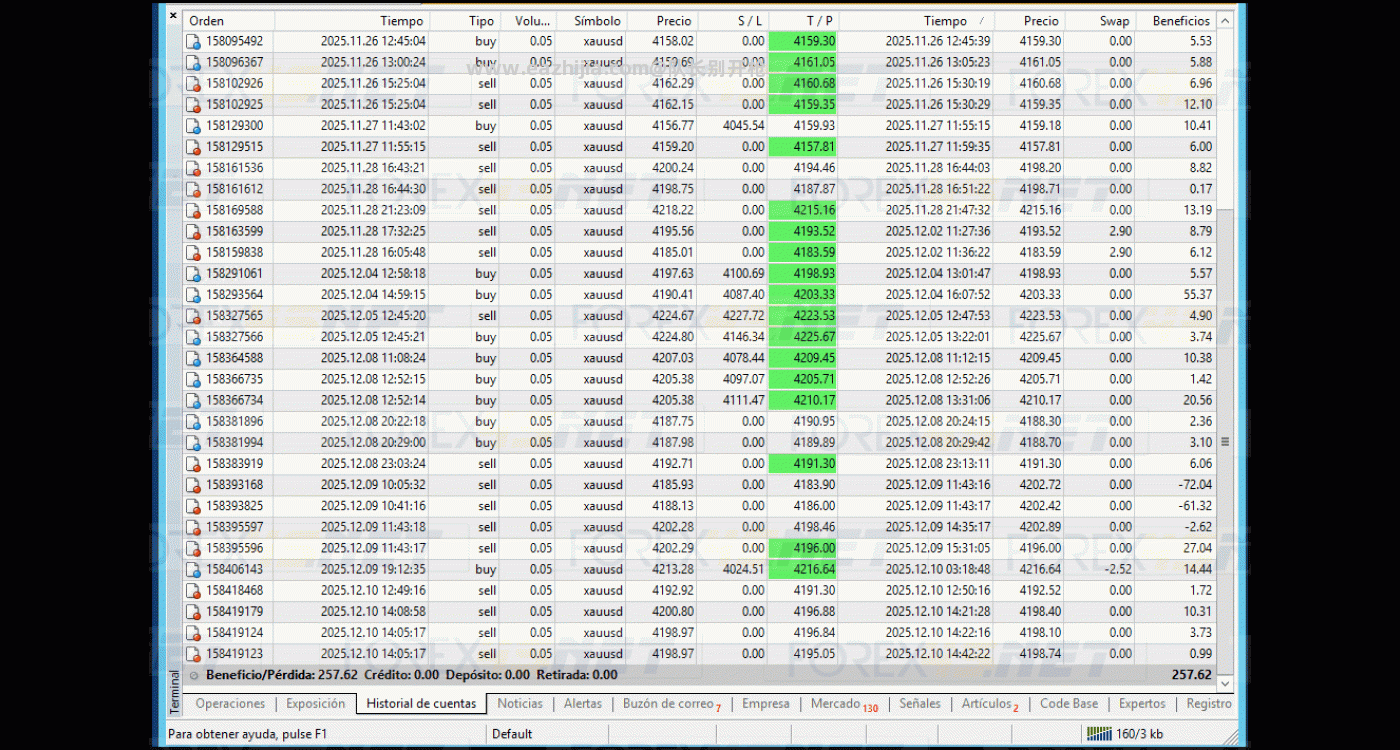Select the icon beside order 158293564

[x=193, y=295]
